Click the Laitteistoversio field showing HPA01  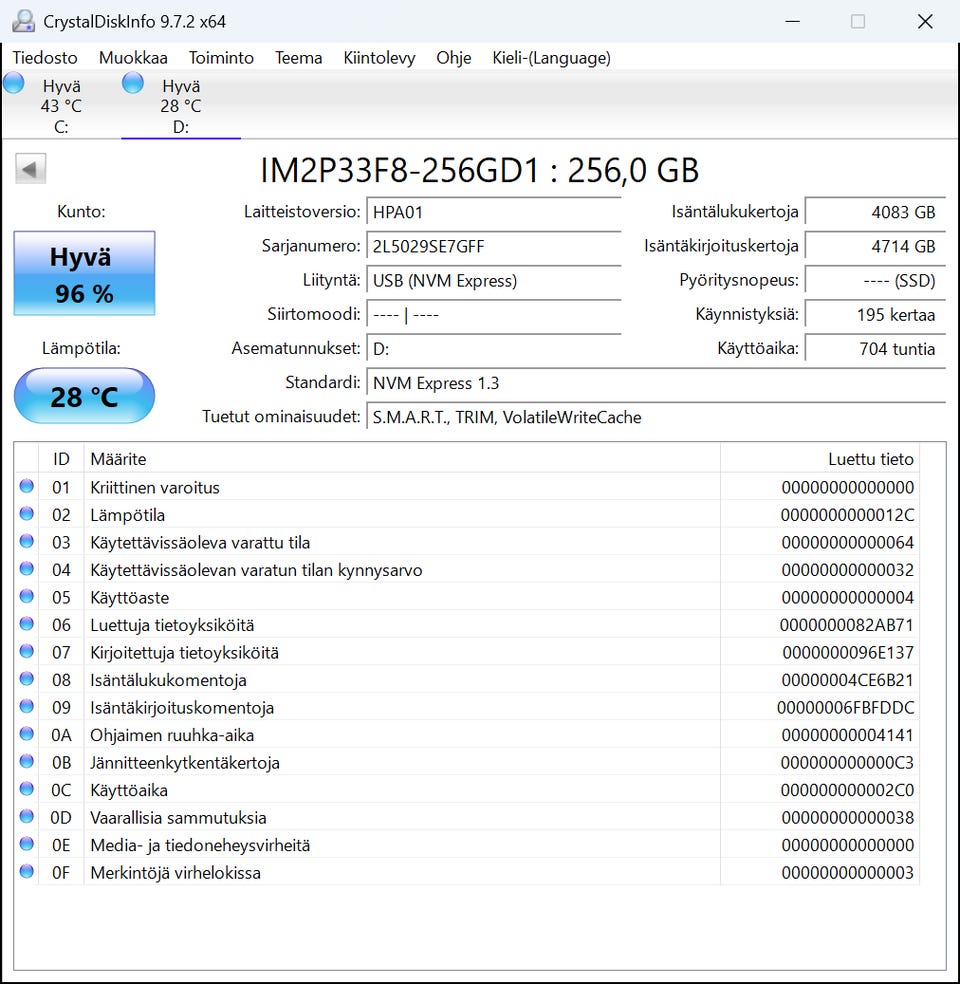493,212
